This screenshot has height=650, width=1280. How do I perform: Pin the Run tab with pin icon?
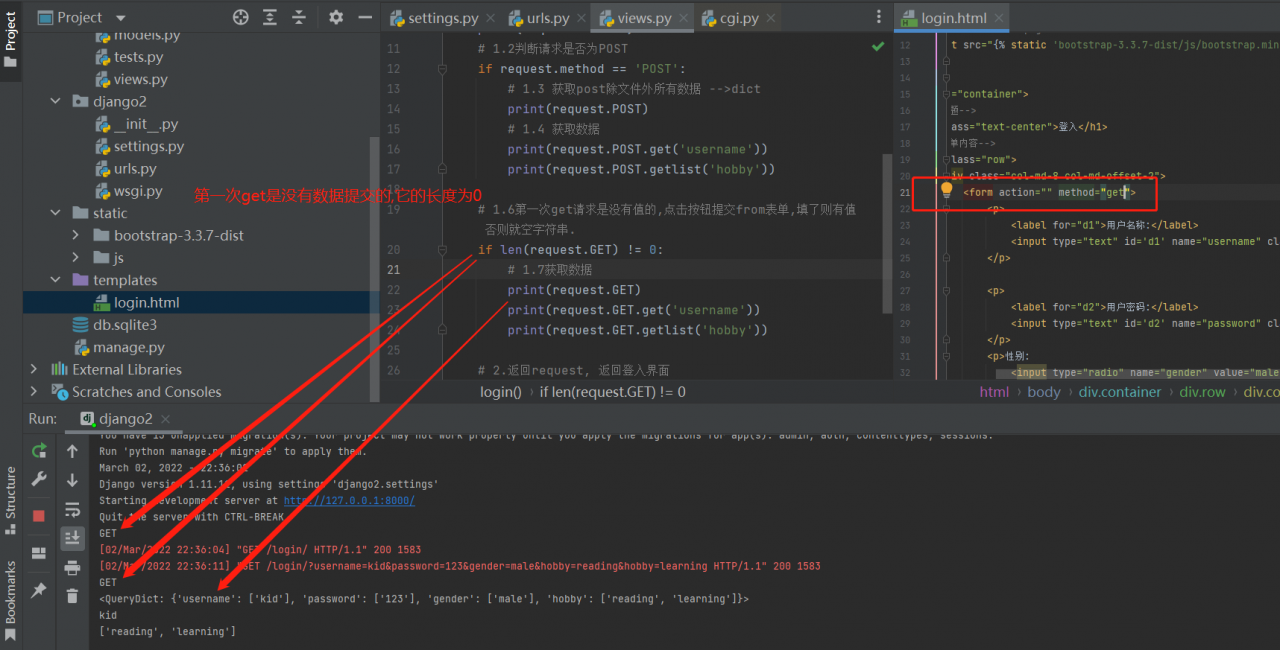pos(39,590)
